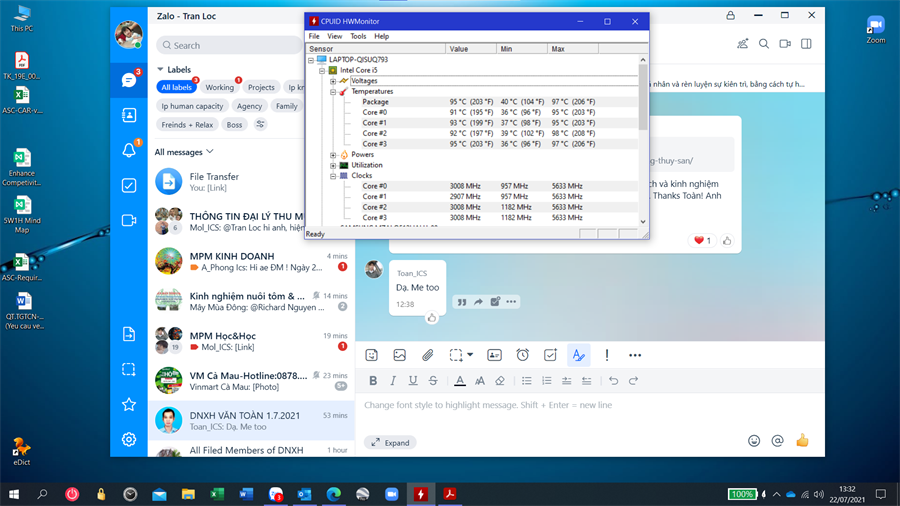Open the font color picker

(x=459, y=381)
